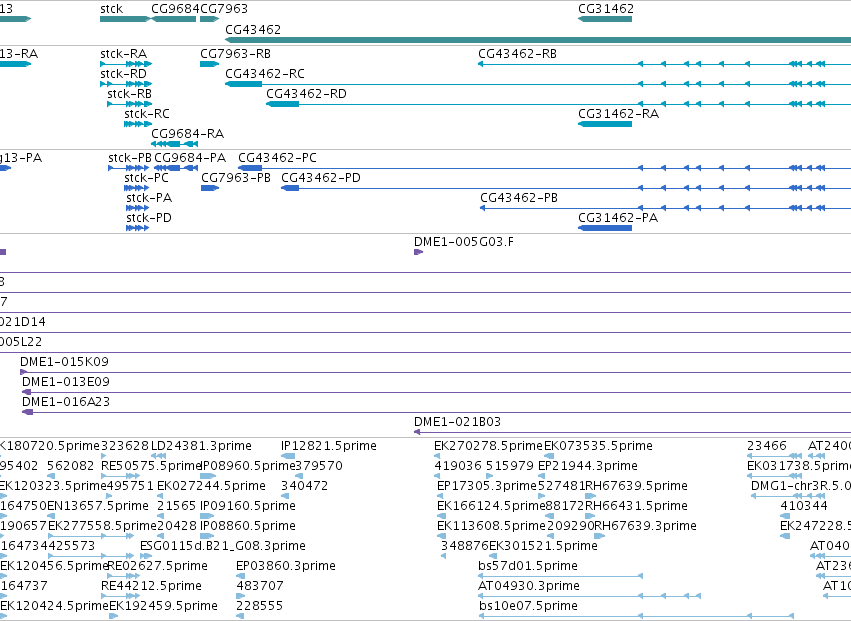Click EST EK073535.5prime

coord(598,446)
